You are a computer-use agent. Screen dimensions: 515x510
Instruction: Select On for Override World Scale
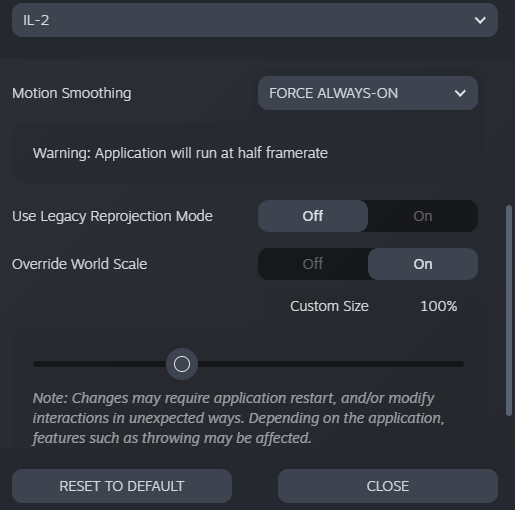[423, 264]
